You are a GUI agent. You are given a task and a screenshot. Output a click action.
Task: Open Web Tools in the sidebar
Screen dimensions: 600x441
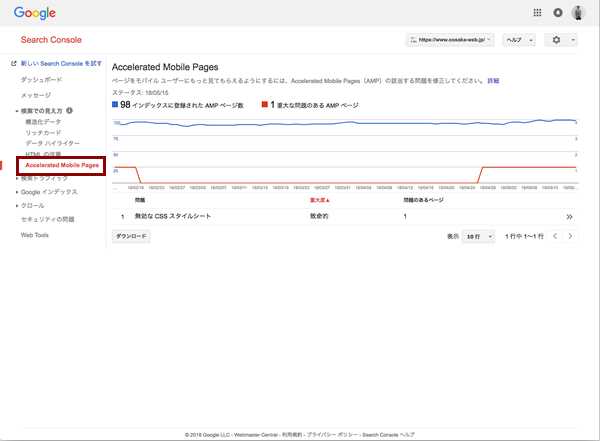[34, 235]
